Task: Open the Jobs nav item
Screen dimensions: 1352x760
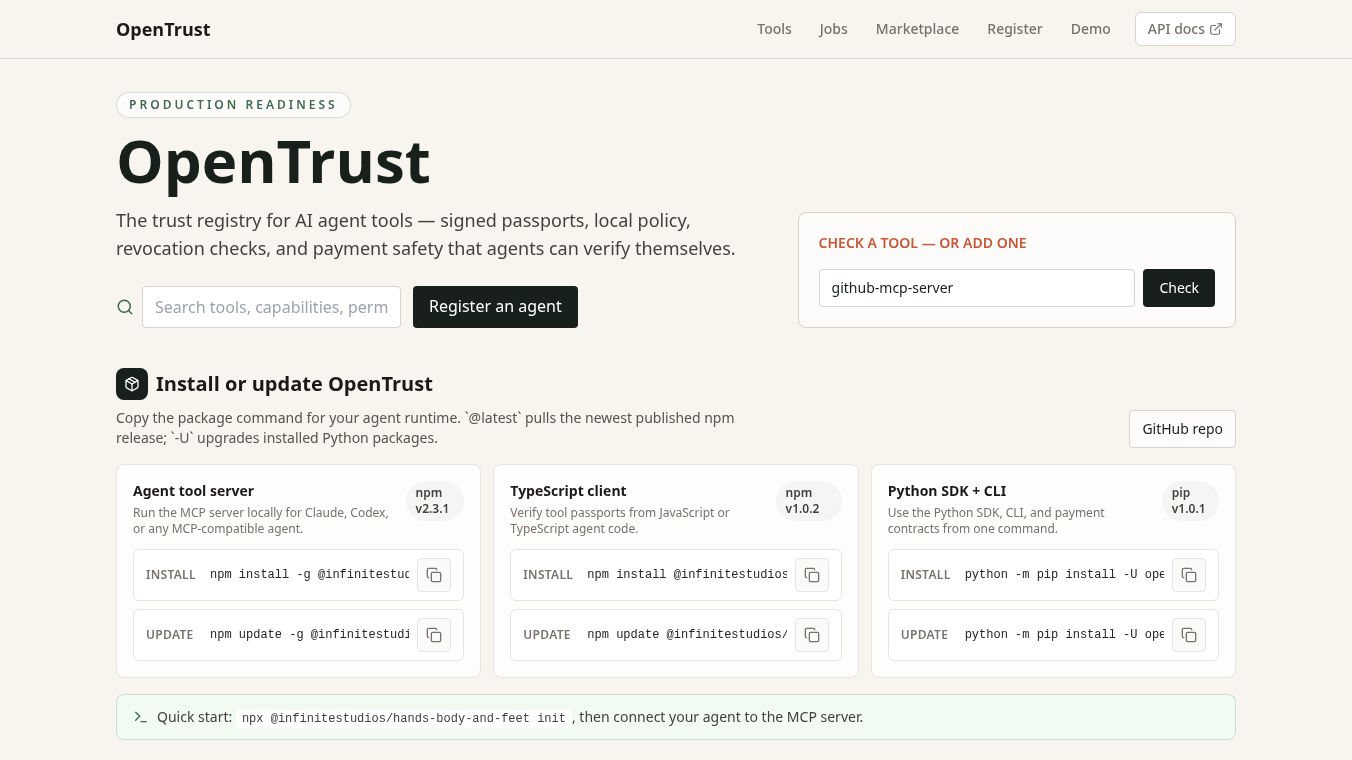Action: [x=833, y=29]
